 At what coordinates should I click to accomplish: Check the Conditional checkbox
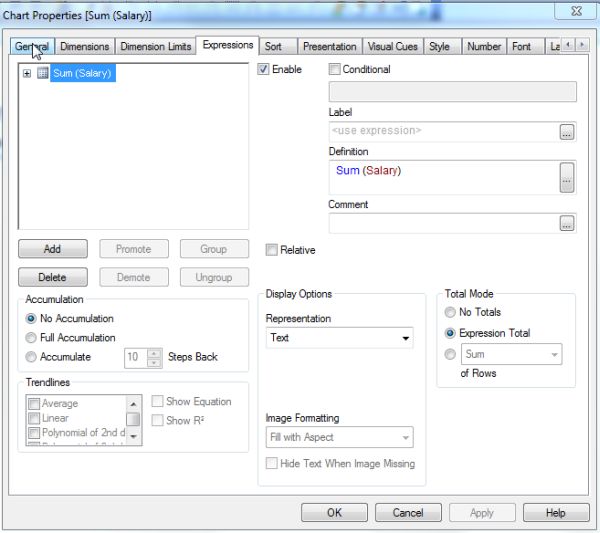[334, 69]
